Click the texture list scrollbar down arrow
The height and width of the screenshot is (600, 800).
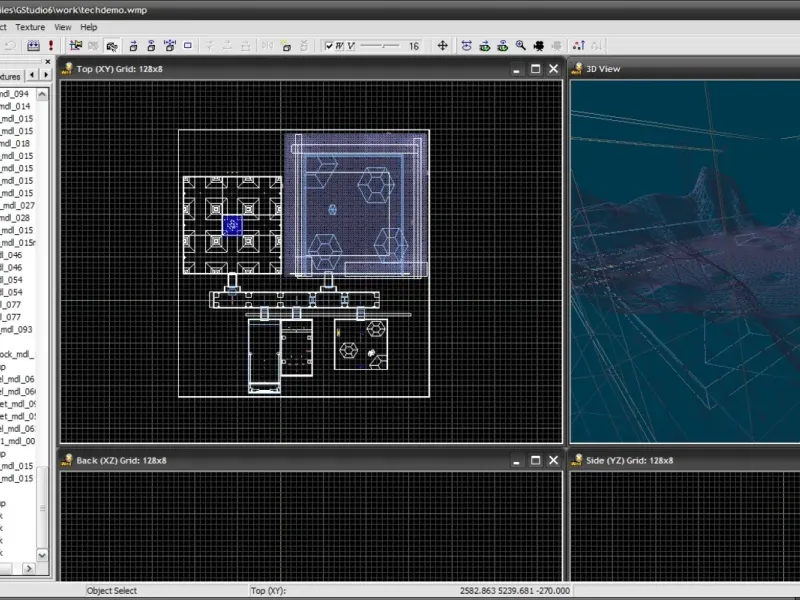pos(42,555)
